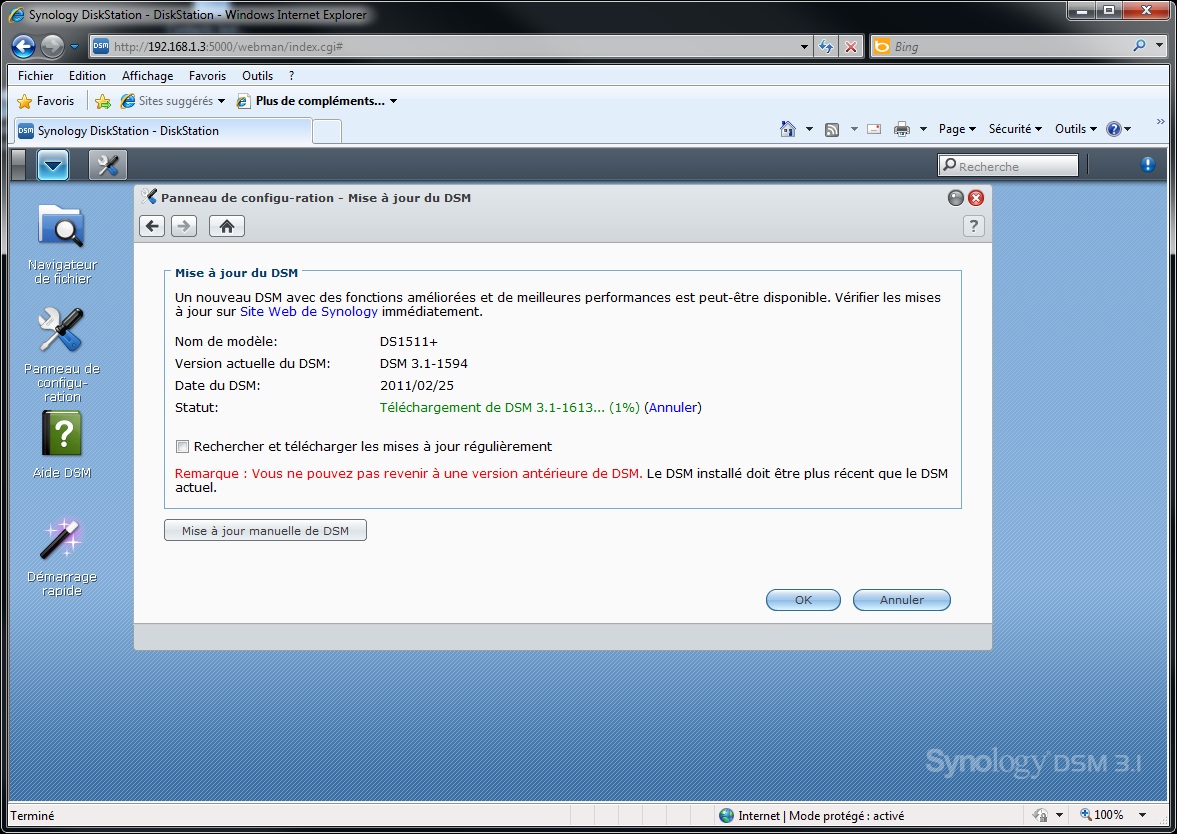Click the OK button
This screenshot has height=834, width=1177.
(803, 600)
